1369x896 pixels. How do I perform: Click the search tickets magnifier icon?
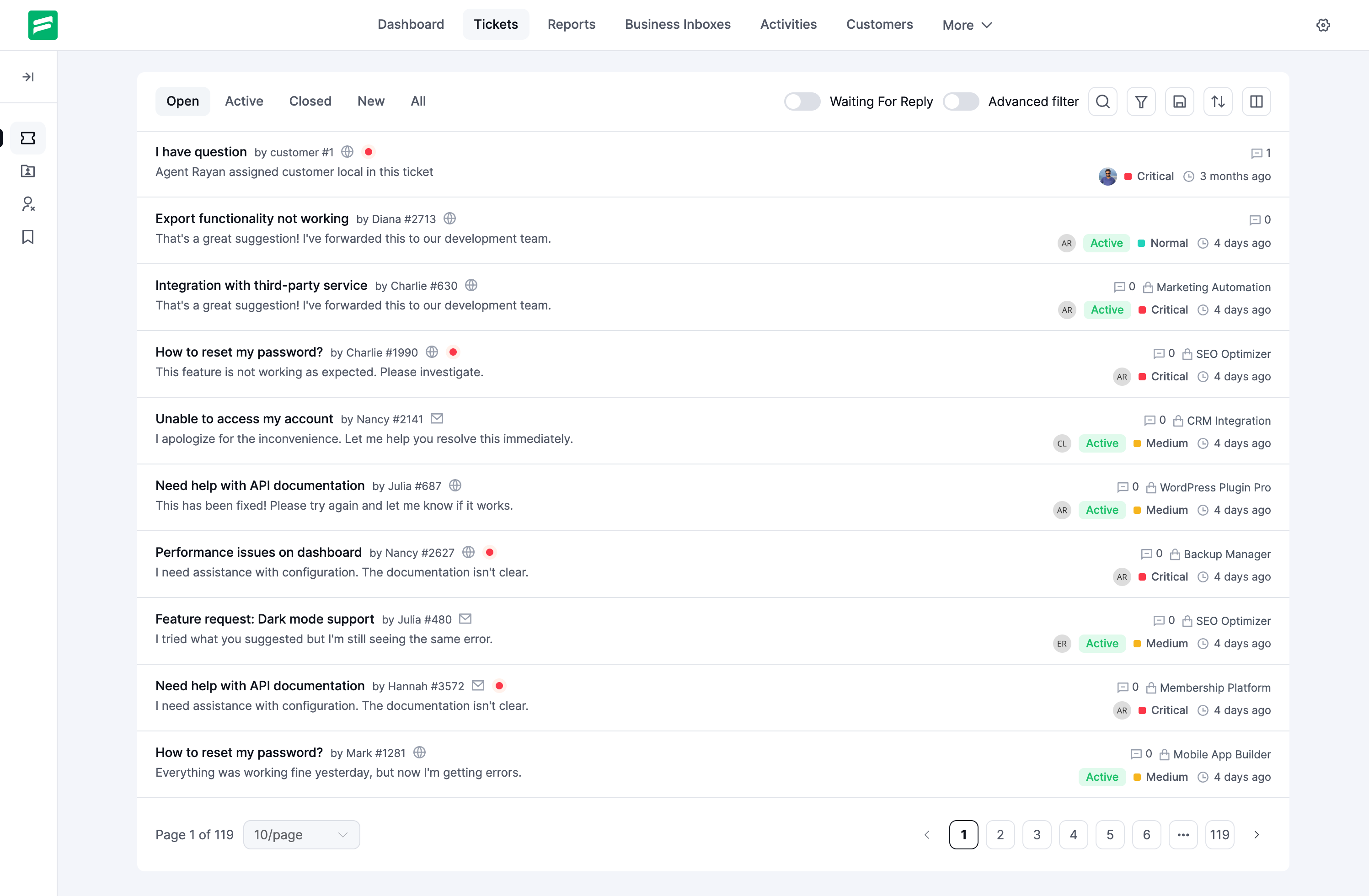(x=1102, y=102)
